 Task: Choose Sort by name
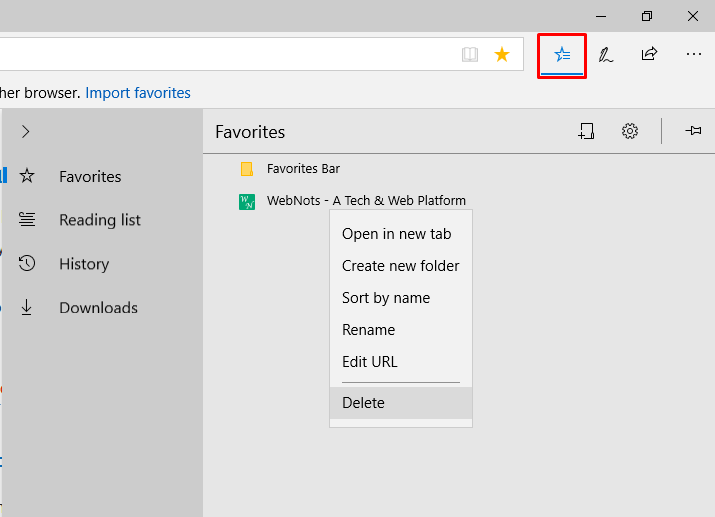tap(386, 298)
